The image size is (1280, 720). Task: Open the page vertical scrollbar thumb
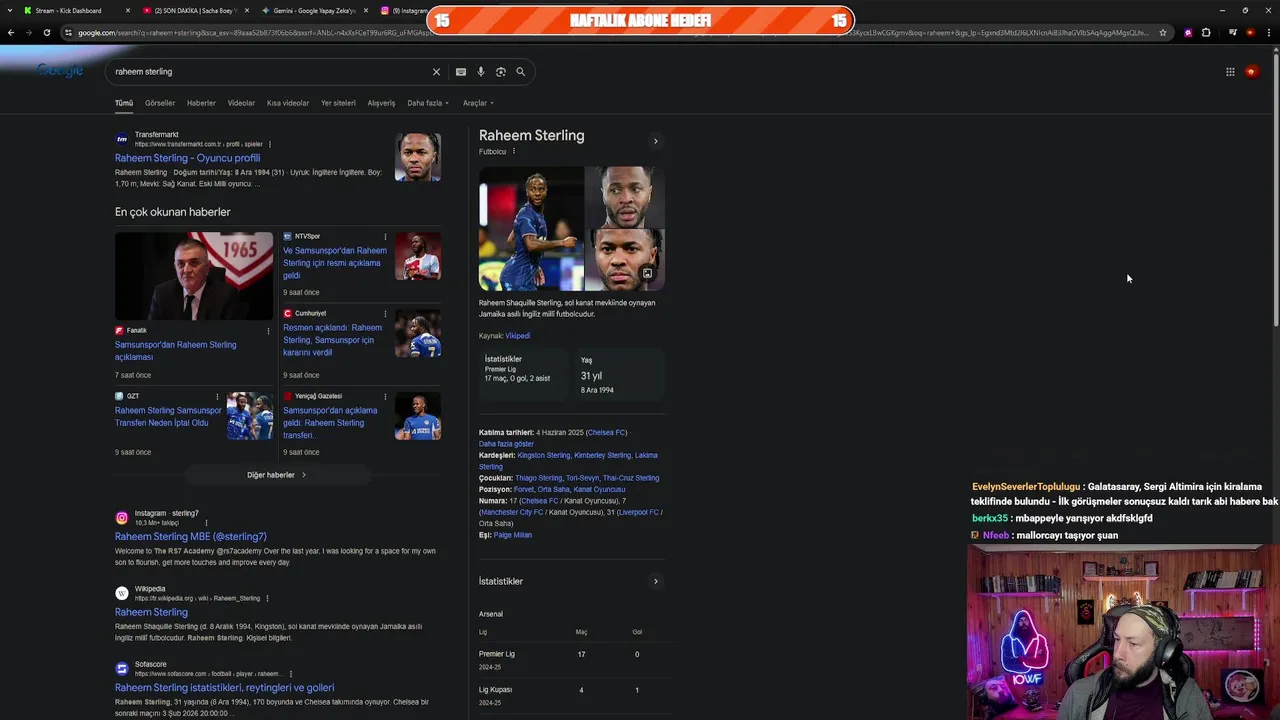(x=1275, y=190)
